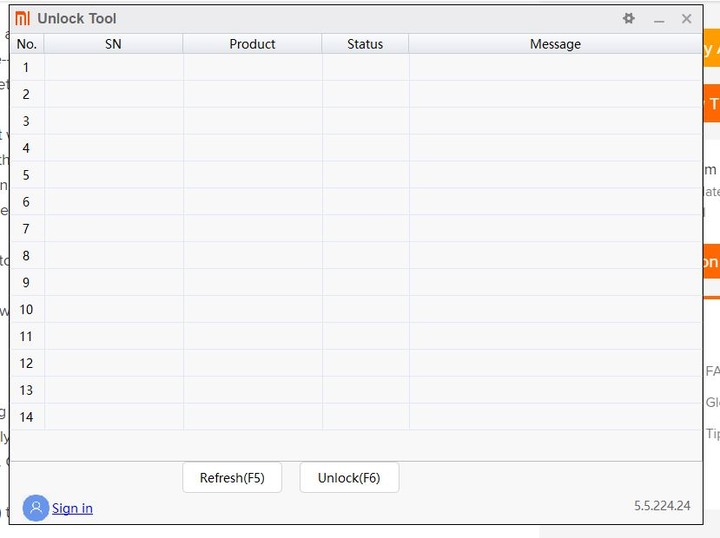Select row number 3

(x=356, y=121)
